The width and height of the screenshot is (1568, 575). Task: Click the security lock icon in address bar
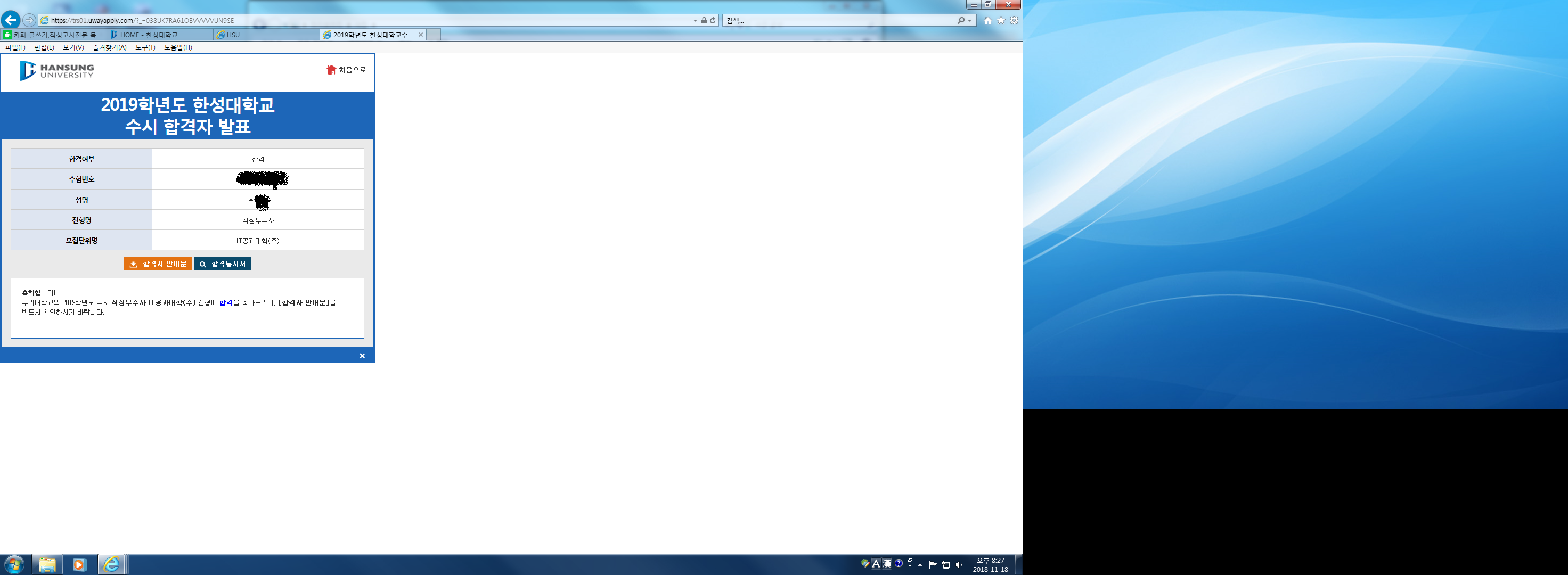click(704, 20)
